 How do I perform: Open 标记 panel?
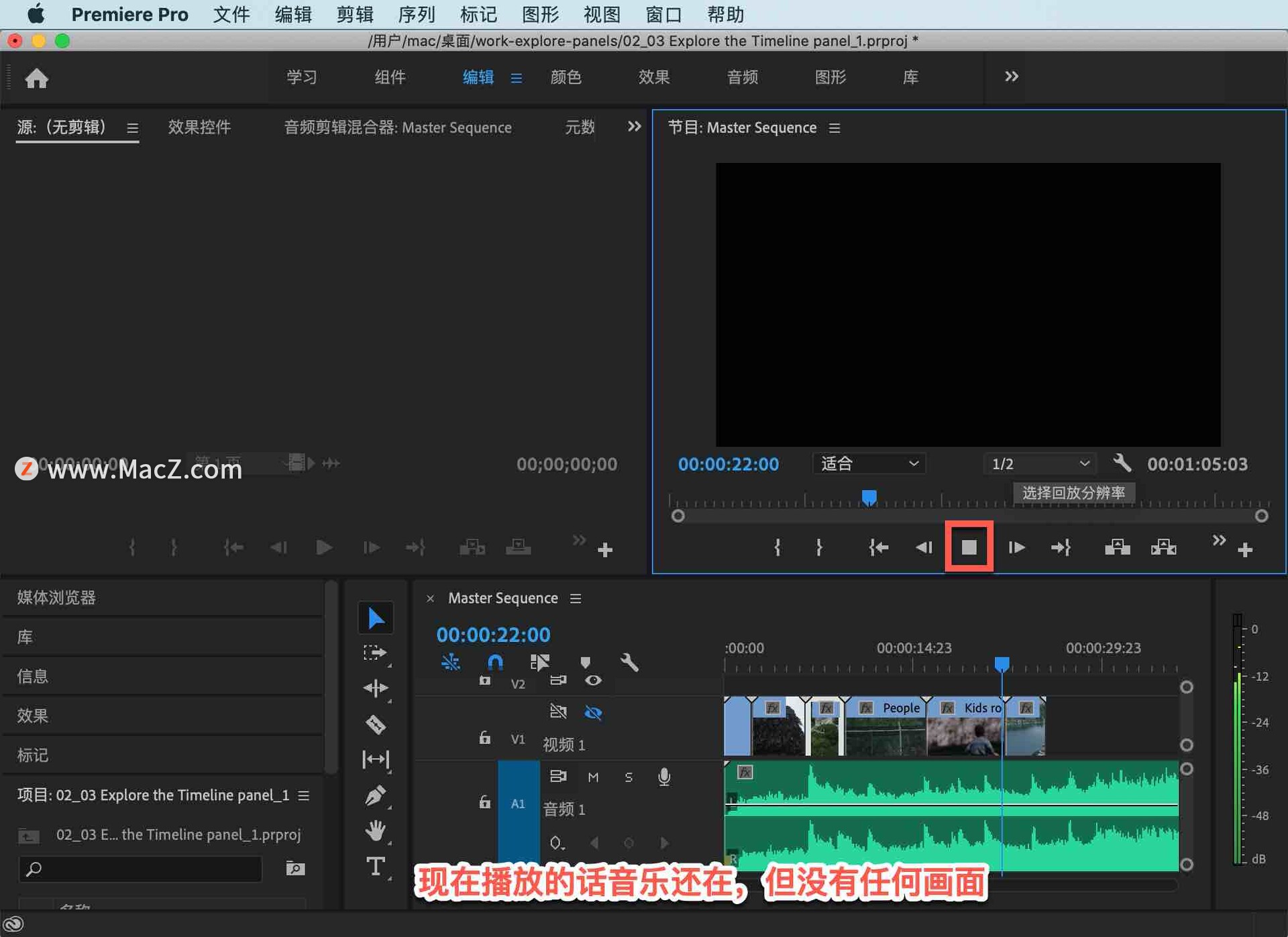(x=33, y=755)
